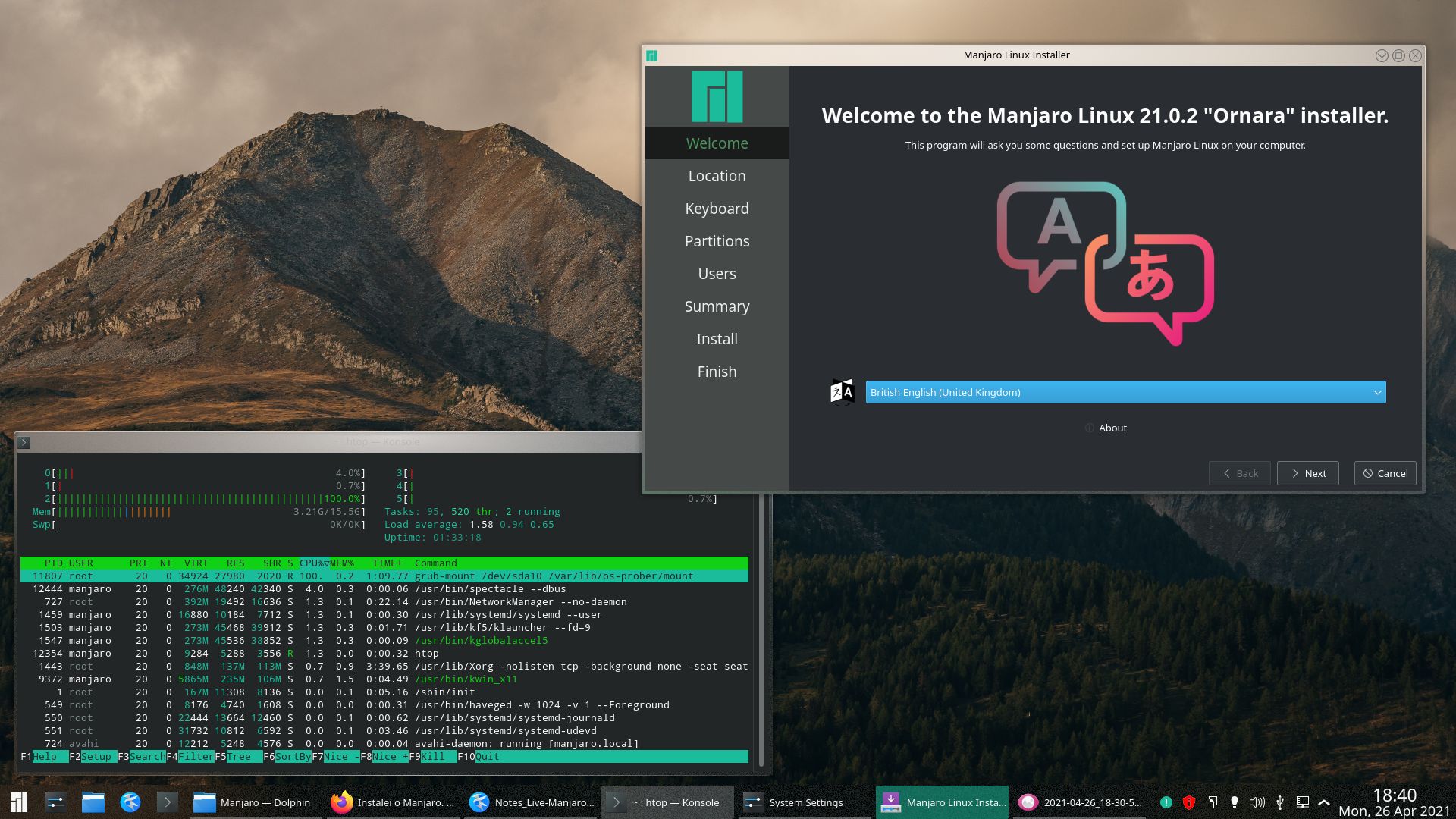Open Klipper clipboard from the system tray
This screenshot has height=819, width=1456.
click(1211, 802)
